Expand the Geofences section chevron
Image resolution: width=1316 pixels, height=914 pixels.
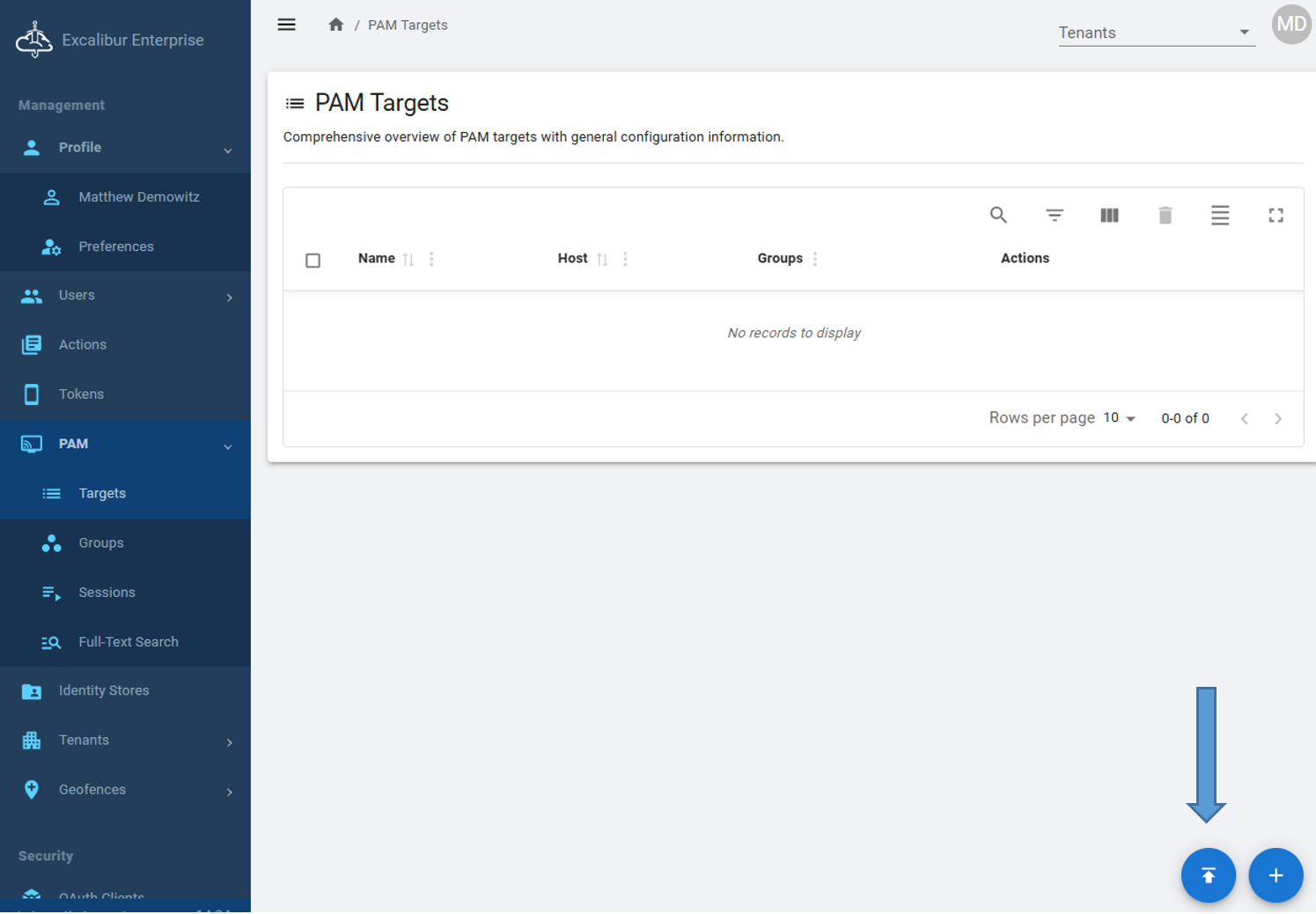229,792
